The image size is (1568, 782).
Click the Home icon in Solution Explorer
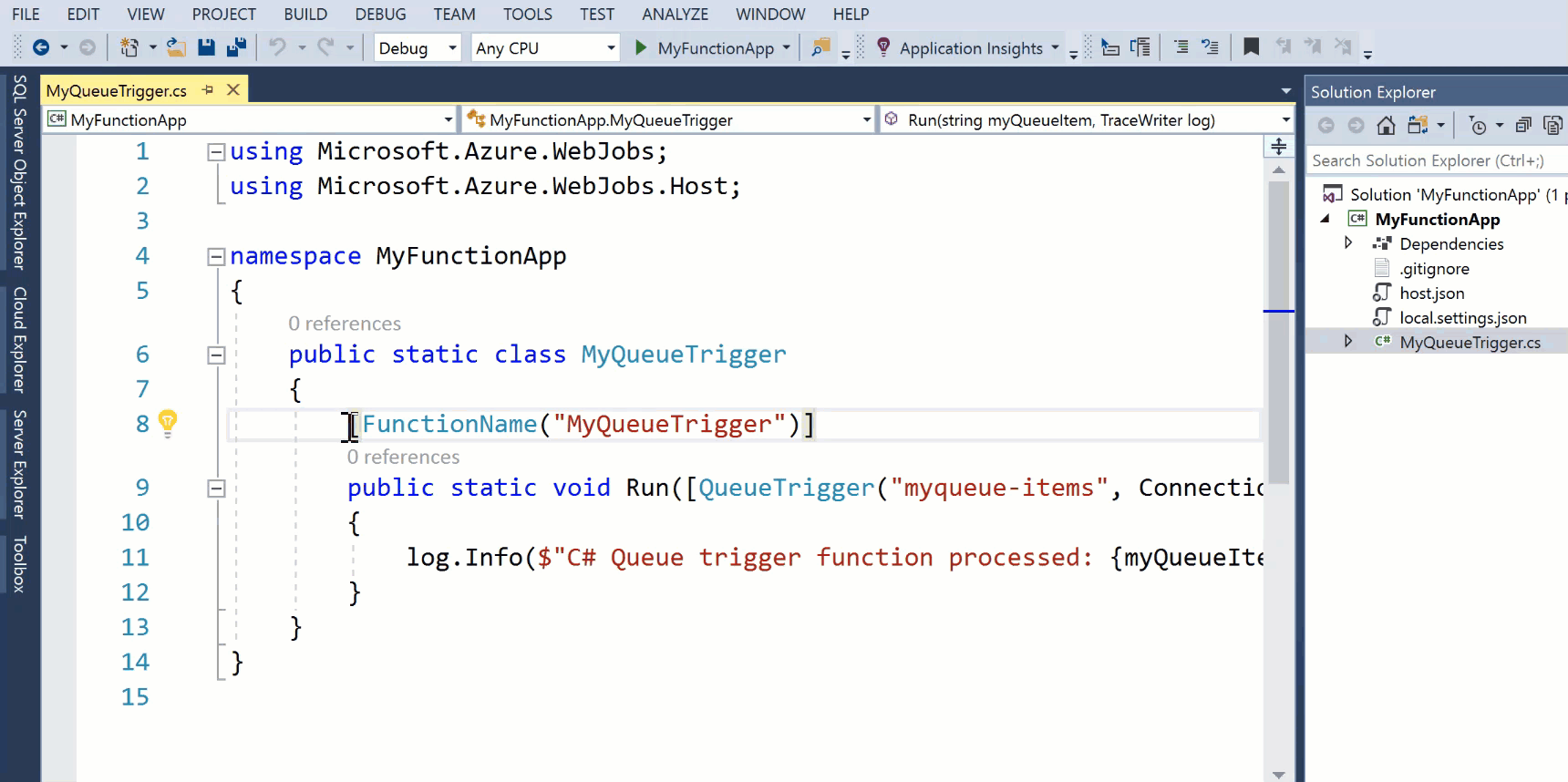pyautogui.click(x=1386, y=126)
